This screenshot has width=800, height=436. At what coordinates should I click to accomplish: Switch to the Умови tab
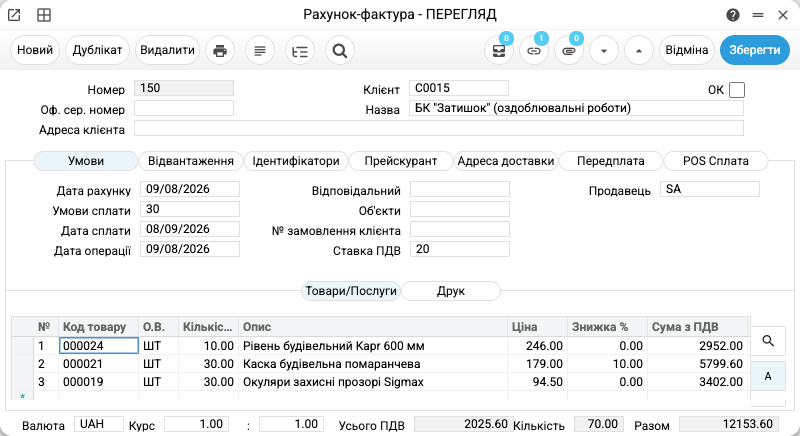[x=86, y=161]
